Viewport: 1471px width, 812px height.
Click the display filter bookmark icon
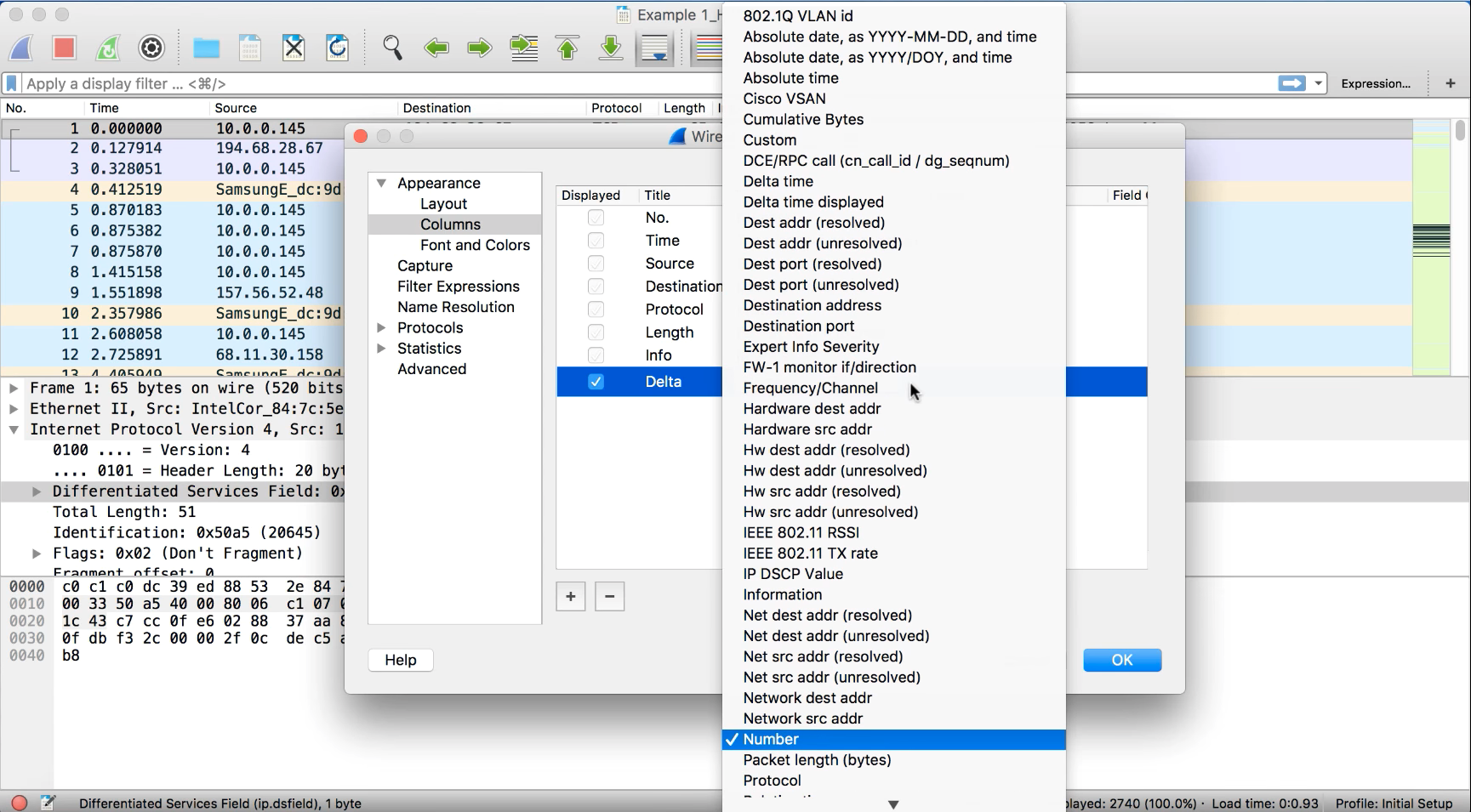12,83
